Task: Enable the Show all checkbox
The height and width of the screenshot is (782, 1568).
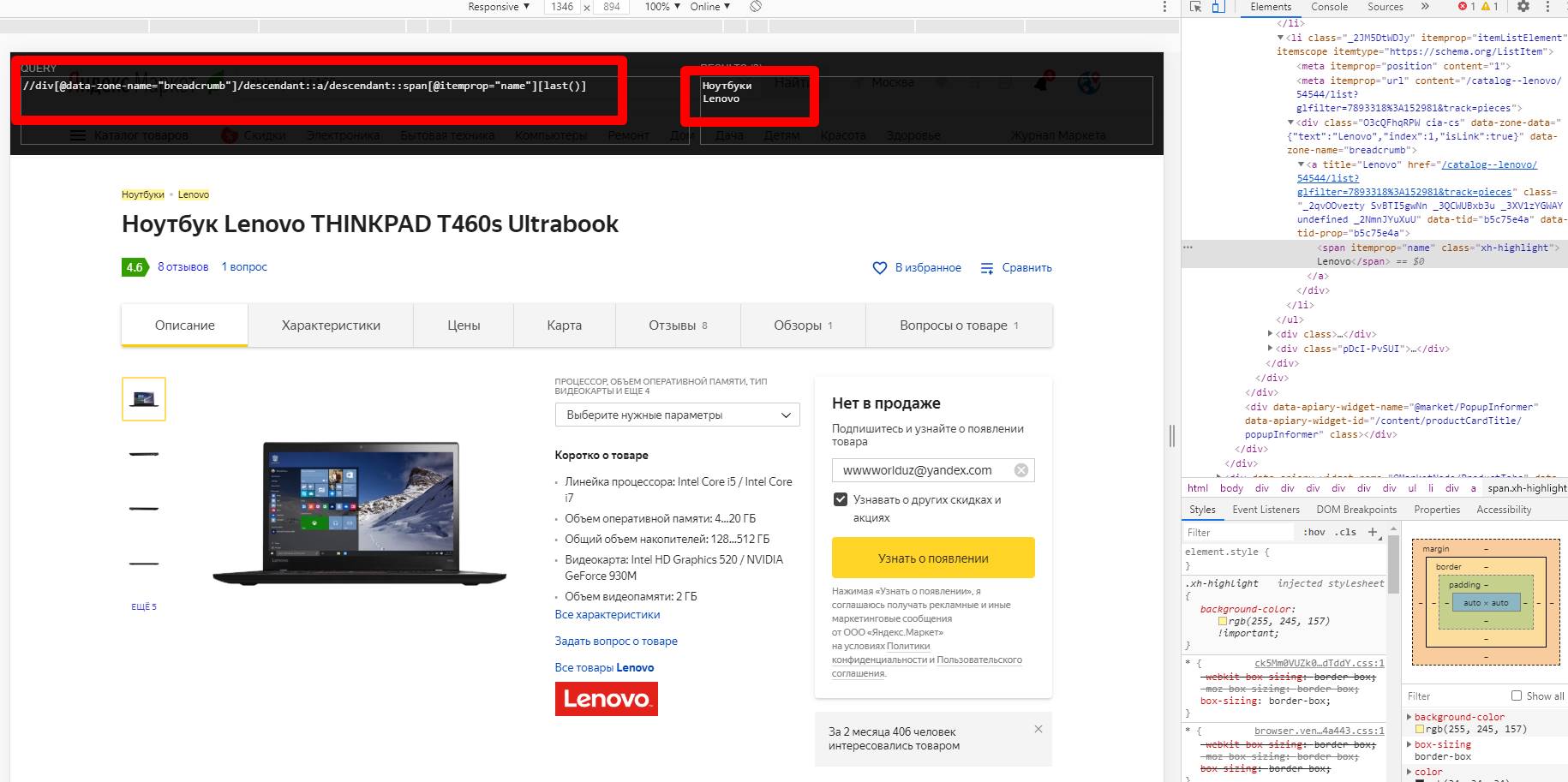Action: (x=1517, y=695)
